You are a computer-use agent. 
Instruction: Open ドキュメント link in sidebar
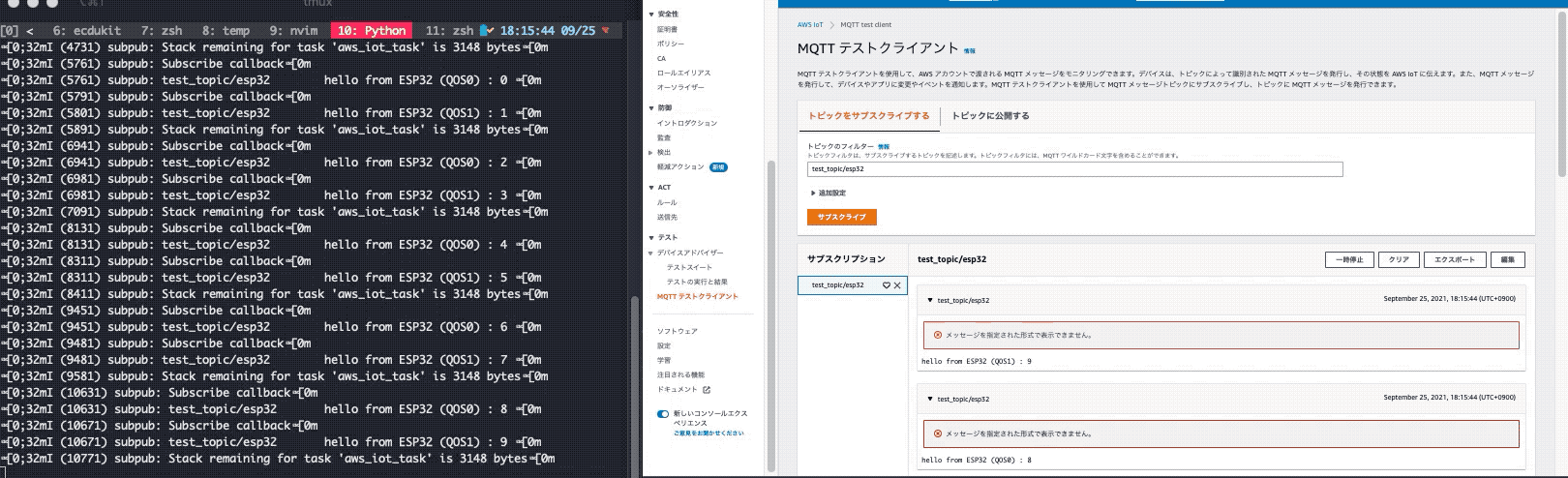point(677,389)
